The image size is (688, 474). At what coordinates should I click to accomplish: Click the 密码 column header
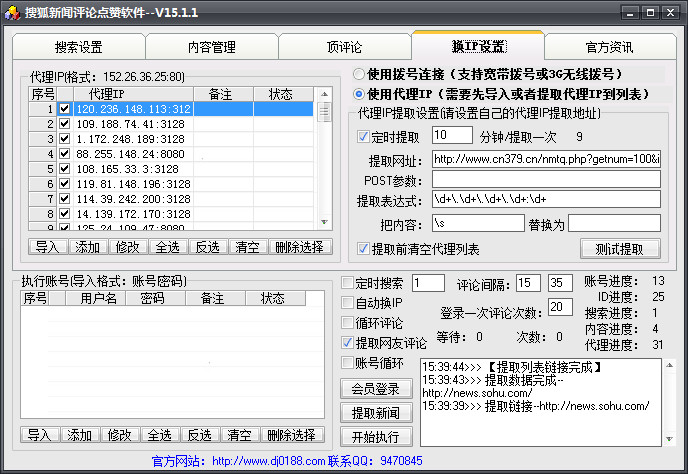(155, 298)
